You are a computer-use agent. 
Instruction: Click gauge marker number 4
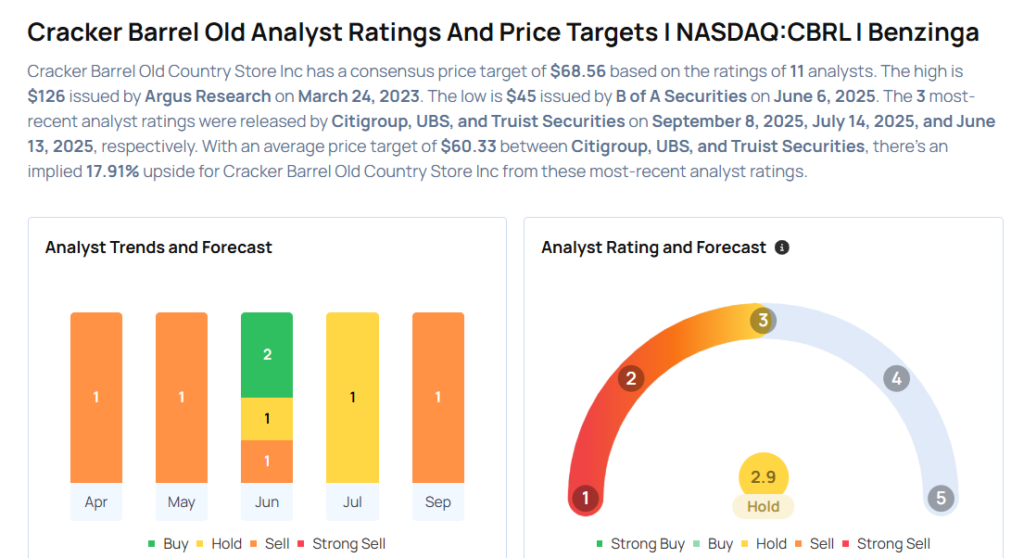point(896,378)
